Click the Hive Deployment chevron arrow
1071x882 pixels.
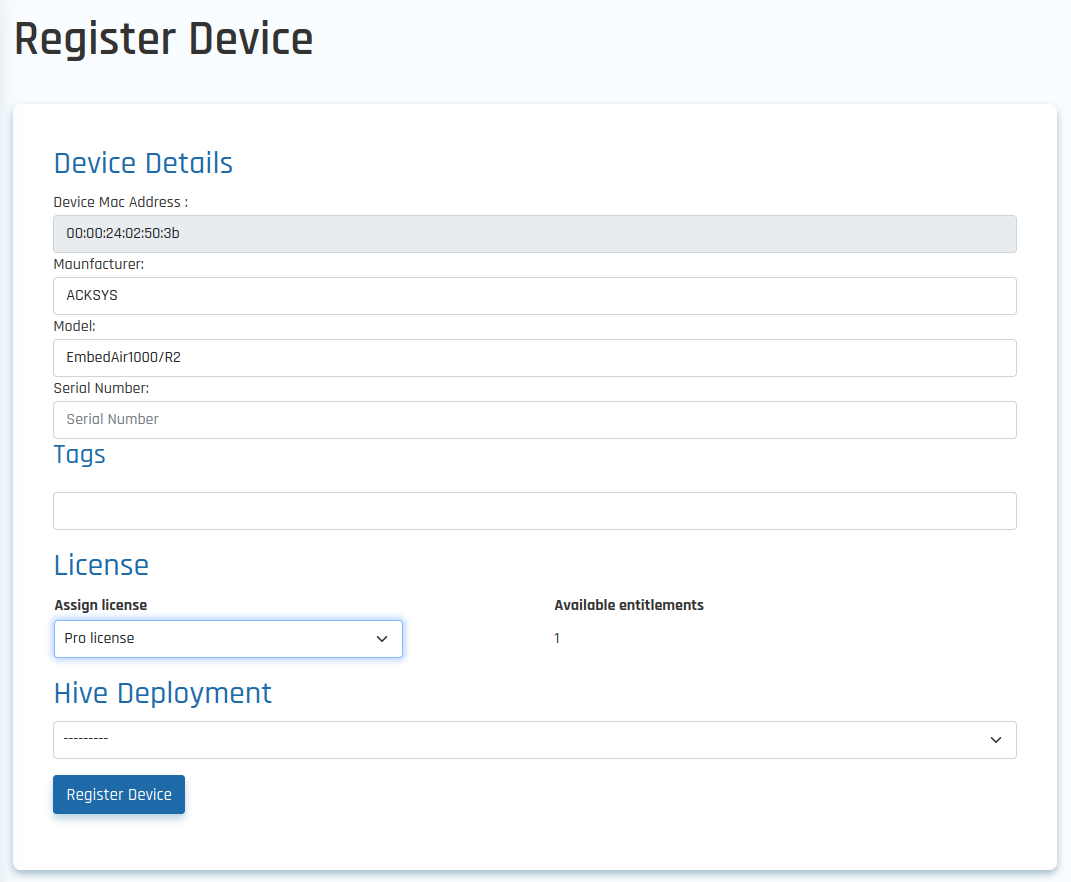click(995, 740)
